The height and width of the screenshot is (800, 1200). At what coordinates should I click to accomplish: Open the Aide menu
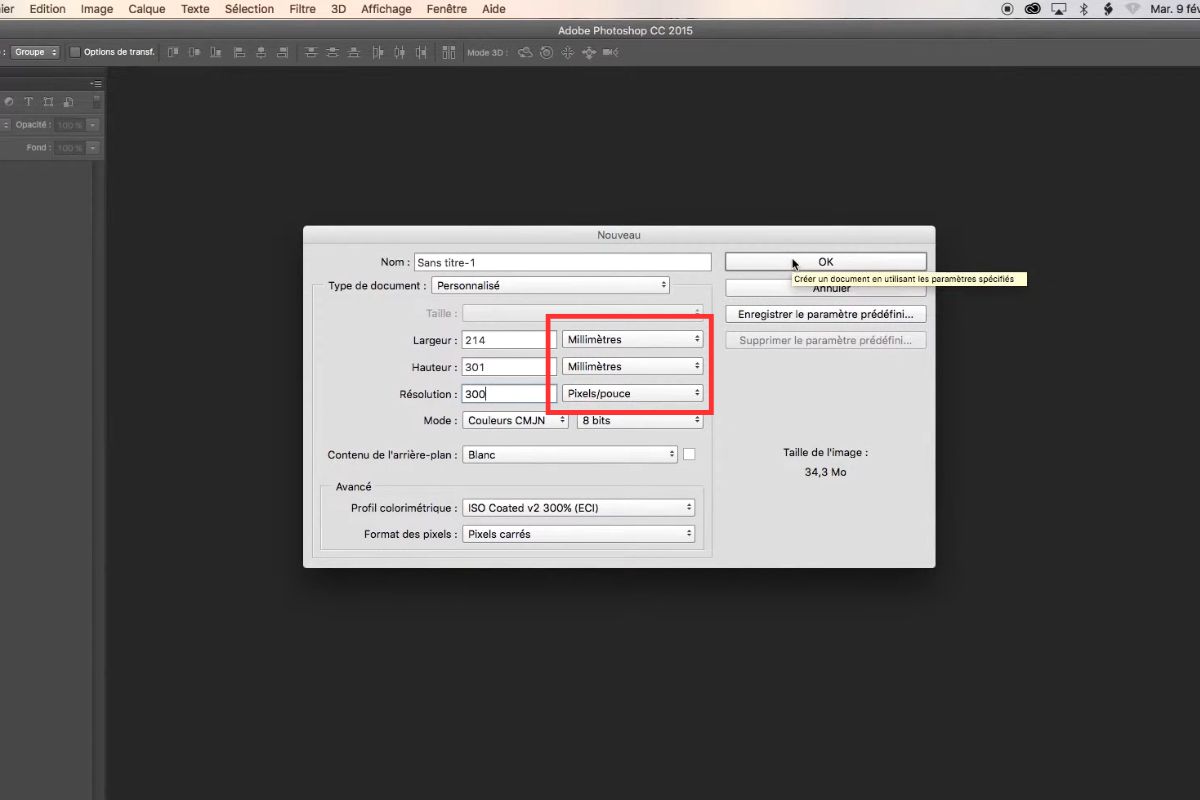click(494, 9)
